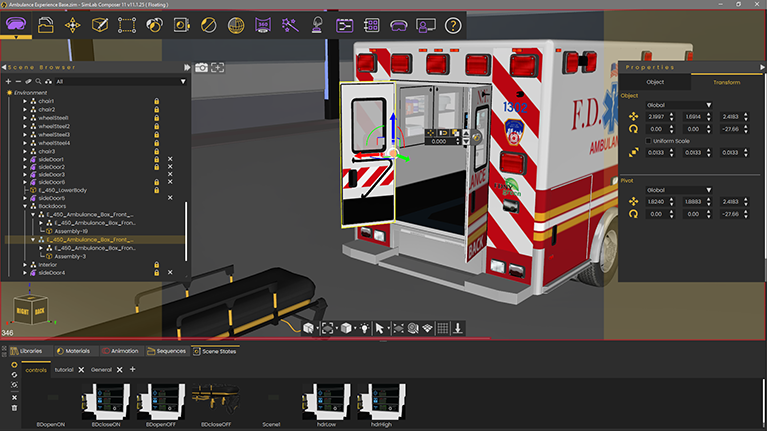The image size is (767, 431).
Task: Open the Object tab in Properties
Action: [655, 82]
